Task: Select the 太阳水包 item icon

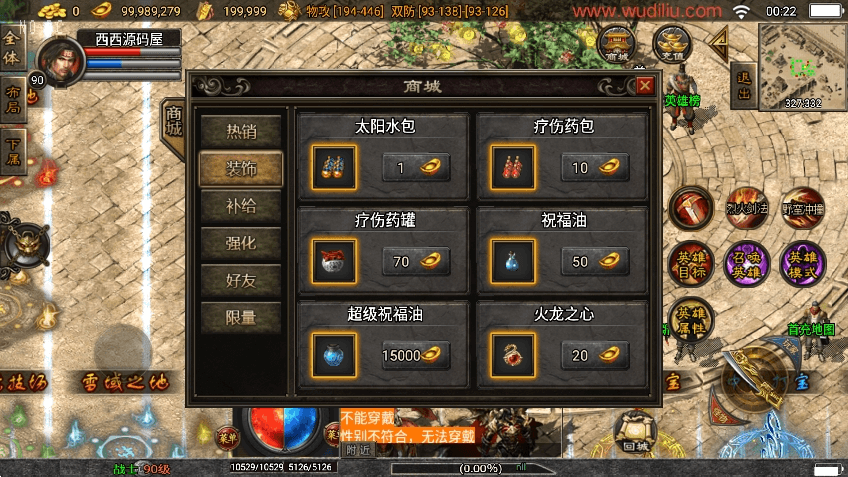Action: [x=334, y=167]
